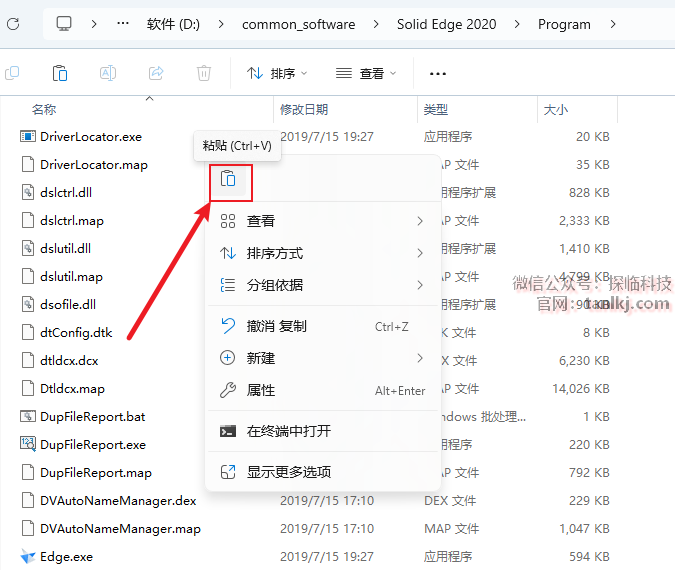675x578 pixels.
Task: Expand chevron after Solid Edge 2020 breadcrumb
Action: (x=517, y=24)
